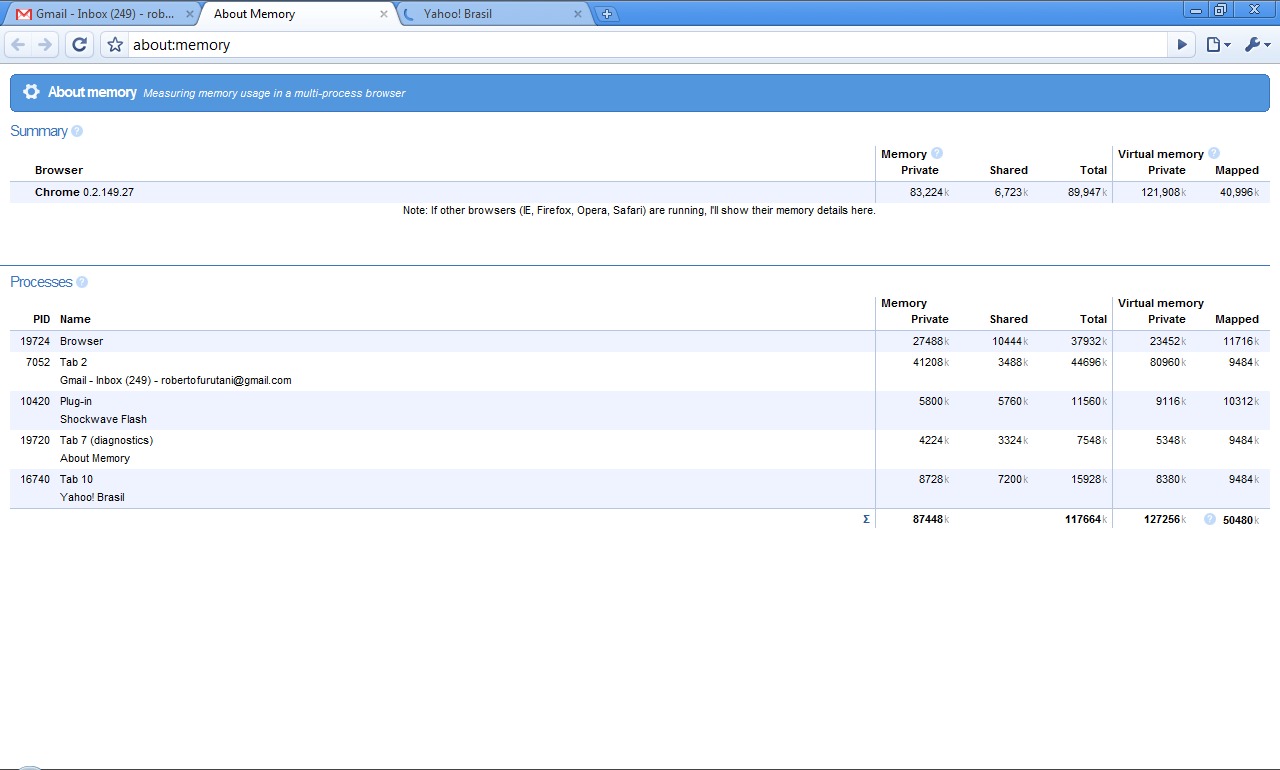Click the virtual private sum 127256k
The height and width of the screenshot is (770, 1280).
1167,519
